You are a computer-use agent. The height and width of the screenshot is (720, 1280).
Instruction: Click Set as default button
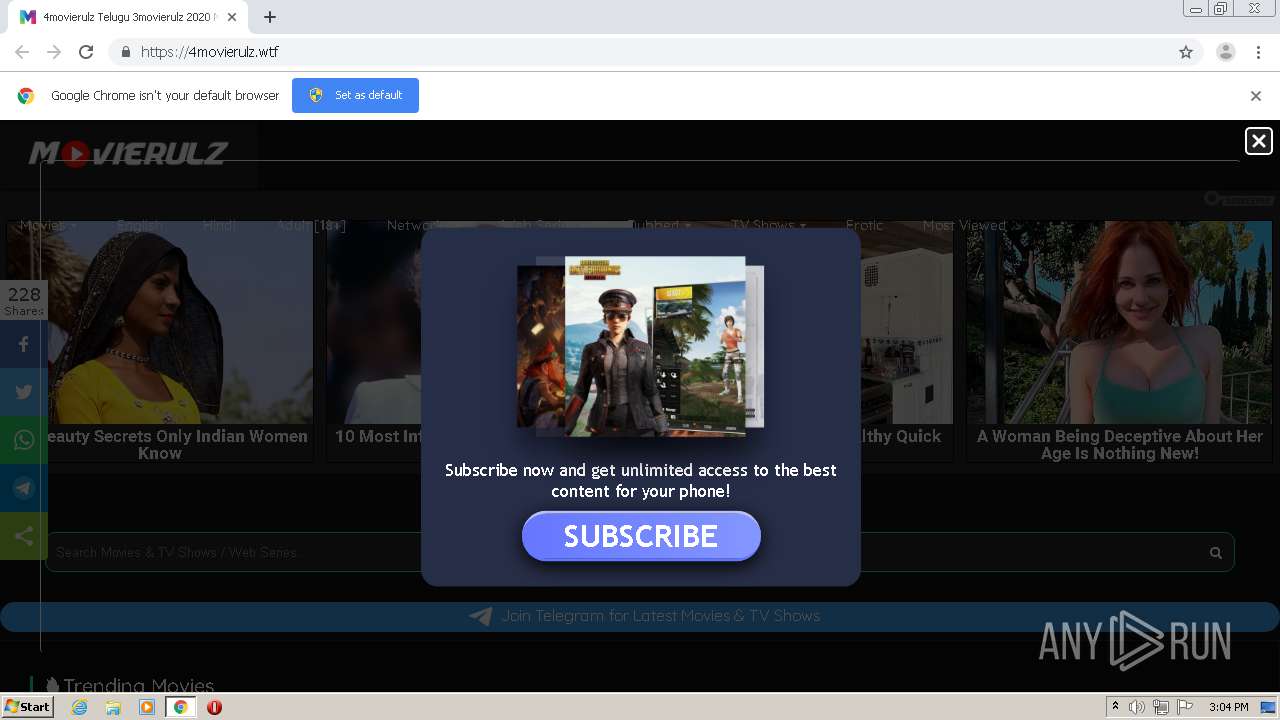355,95
